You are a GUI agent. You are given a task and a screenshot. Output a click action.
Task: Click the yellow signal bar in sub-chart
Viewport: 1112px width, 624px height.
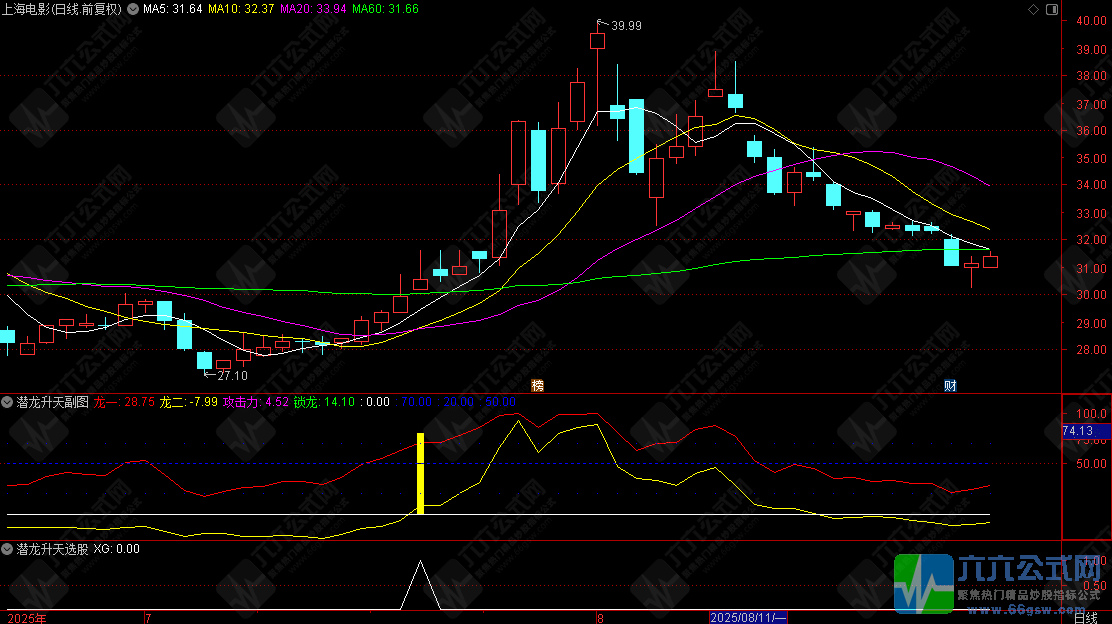tap(421, 474)
